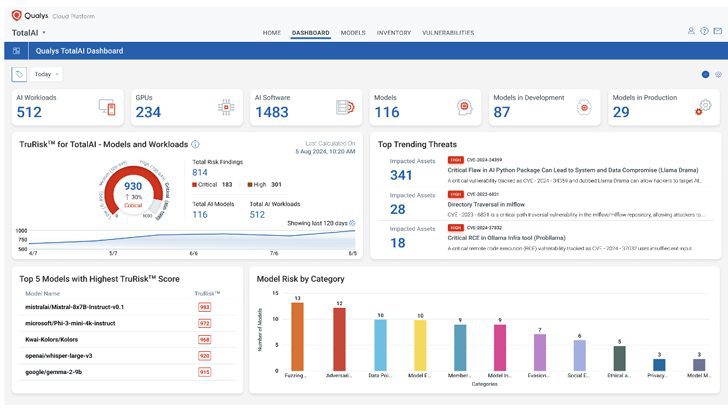Open the help question mark icon
The height and width of the screenshot is (410, 728).
coord(704,31)
